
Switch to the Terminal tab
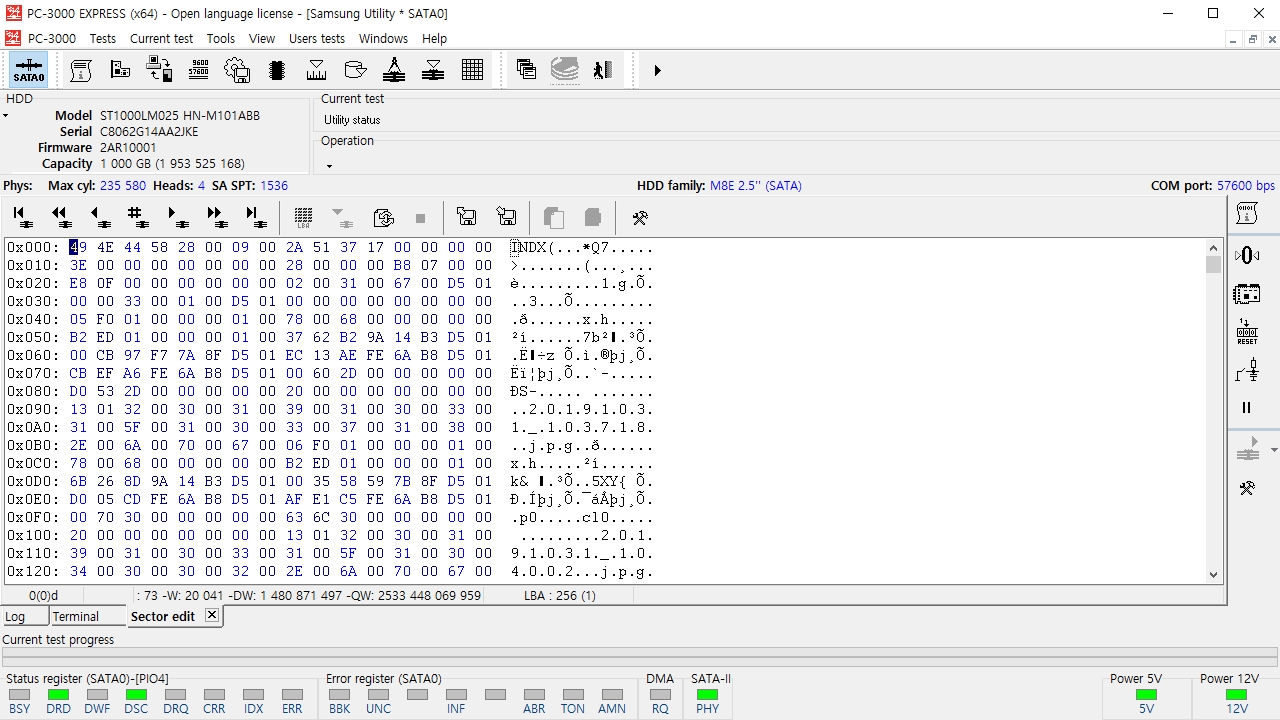(76, 616)
